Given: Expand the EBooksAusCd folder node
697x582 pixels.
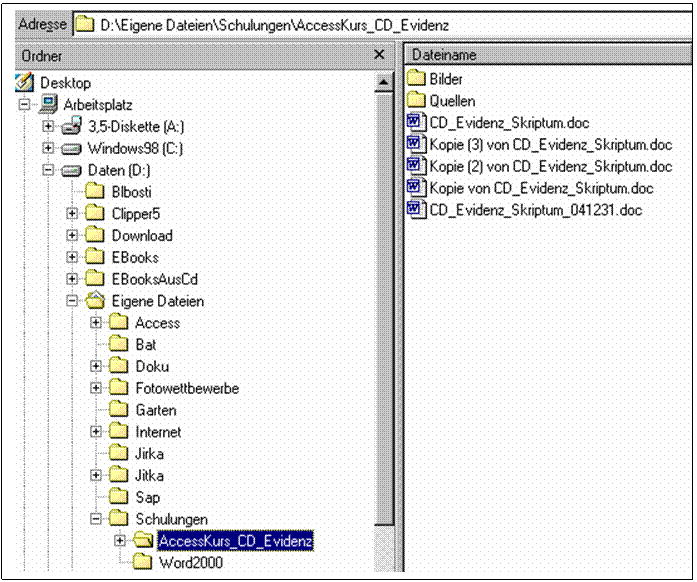Looking at the screenshot, I should pos(72,279).
